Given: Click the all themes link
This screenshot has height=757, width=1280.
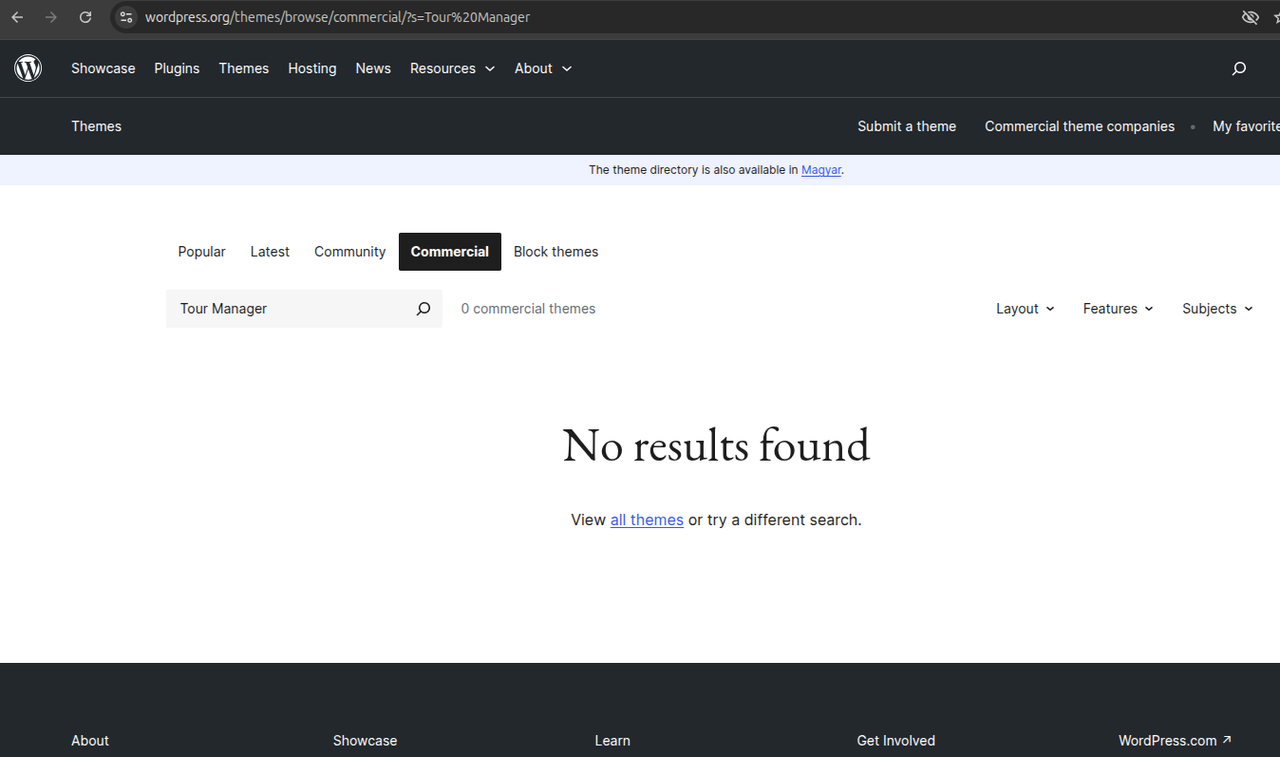Looking at the screenshot, I should pos(647,520).
